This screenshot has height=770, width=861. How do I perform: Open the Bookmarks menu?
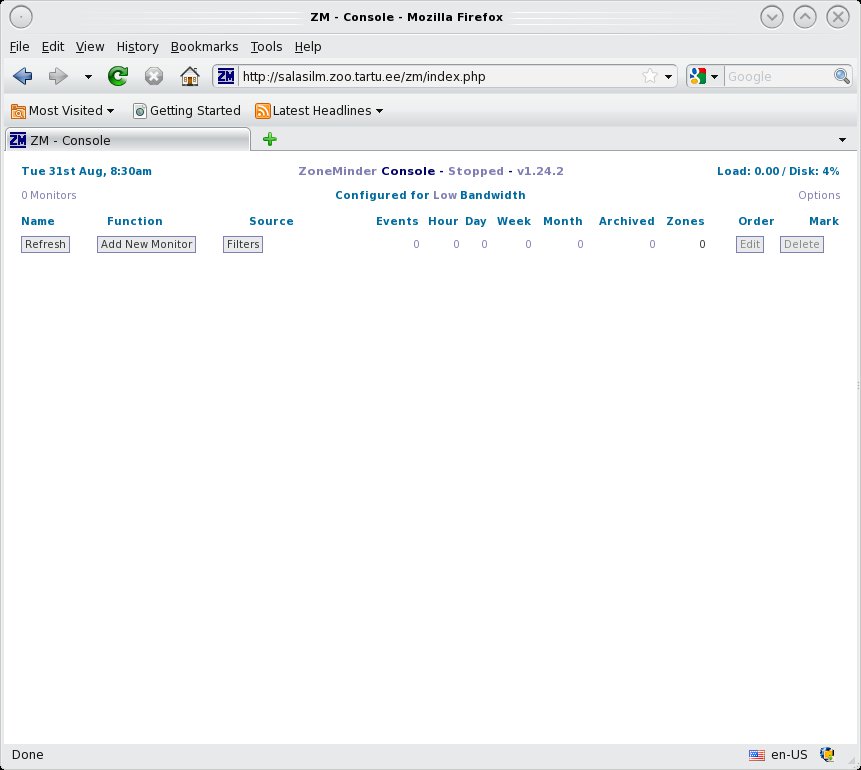tap(204, 46)
